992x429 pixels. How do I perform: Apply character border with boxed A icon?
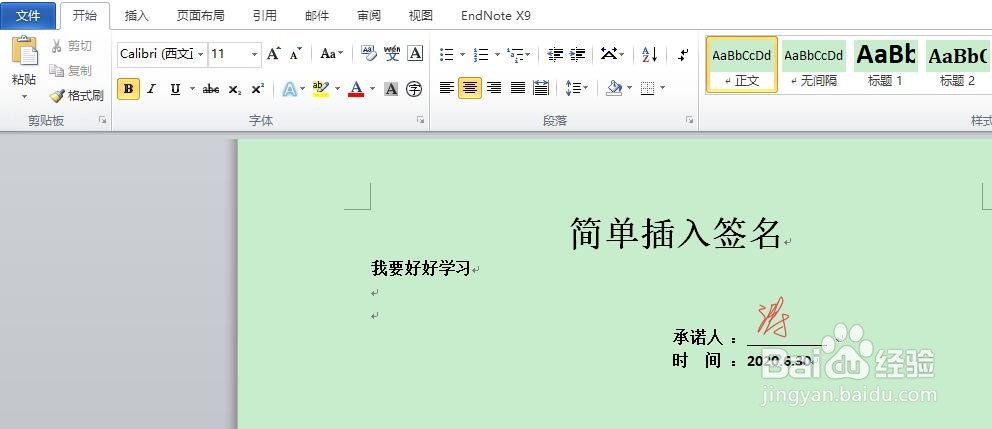point(415,54)
